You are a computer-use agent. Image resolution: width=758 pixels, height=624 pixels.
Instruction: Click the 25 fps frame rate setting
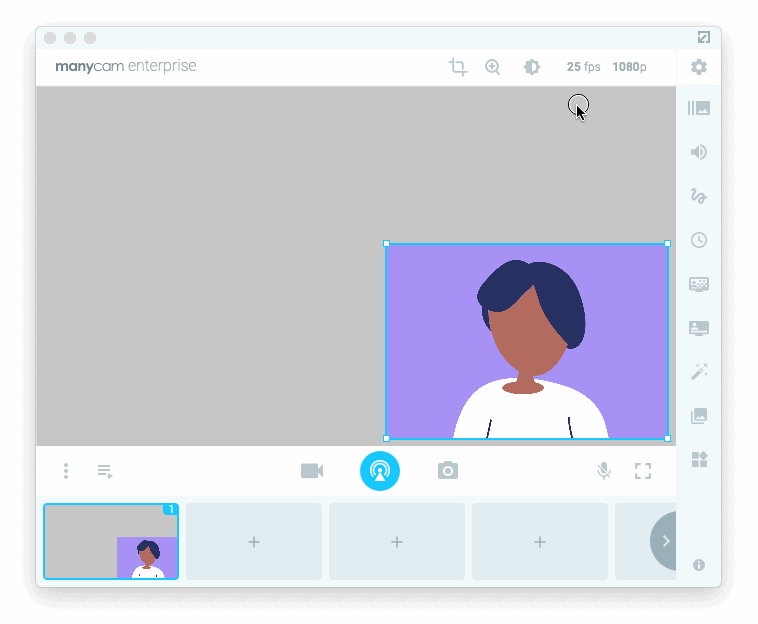tap(583, 67)
